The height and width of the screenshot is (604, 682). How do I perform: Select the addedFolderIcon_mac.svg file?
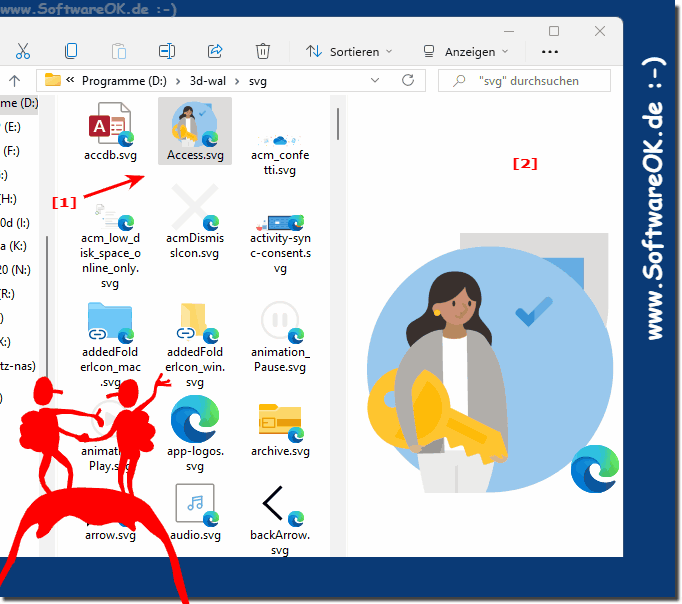110,344
